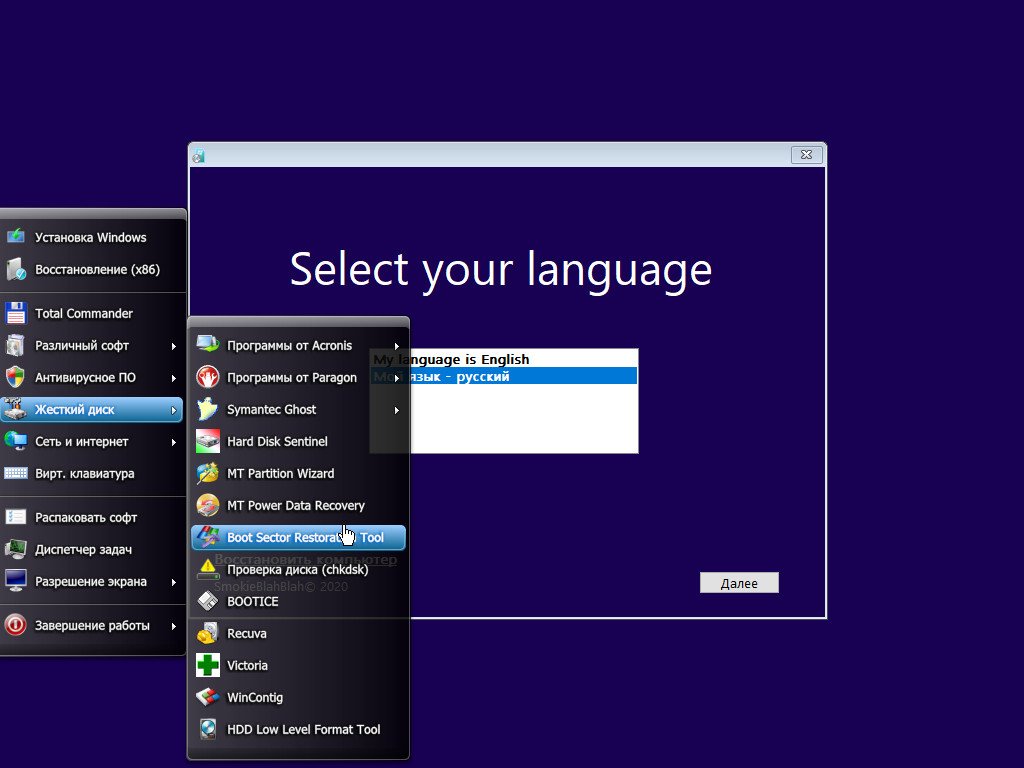Expand the Различный софт submenu arrow
This screenshot has height=768, width=1024.
point(174,346)
